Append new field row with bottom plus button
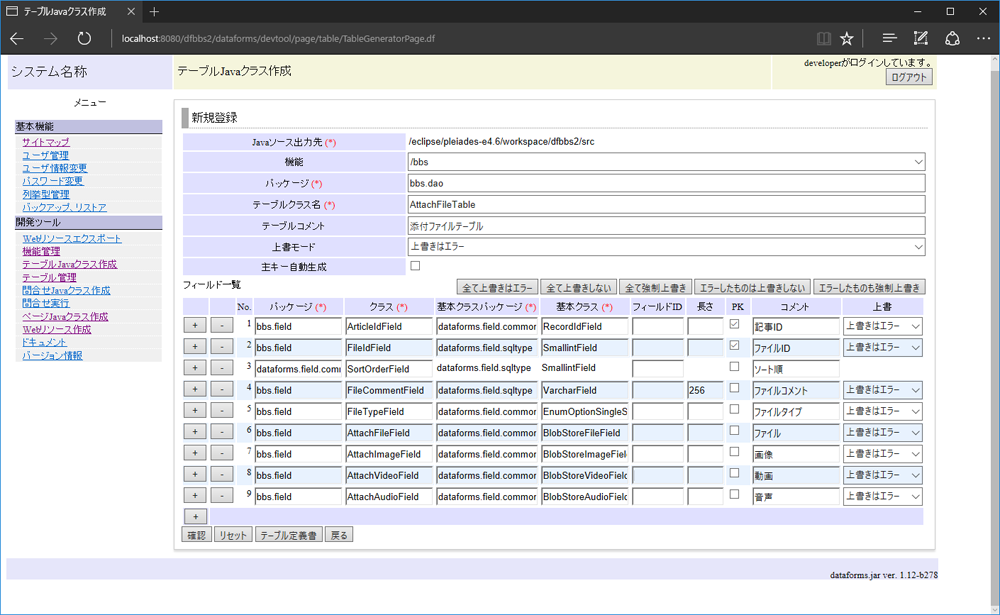Image resolution: width=1000 pixels, height=615 pixels. [196, 517]
